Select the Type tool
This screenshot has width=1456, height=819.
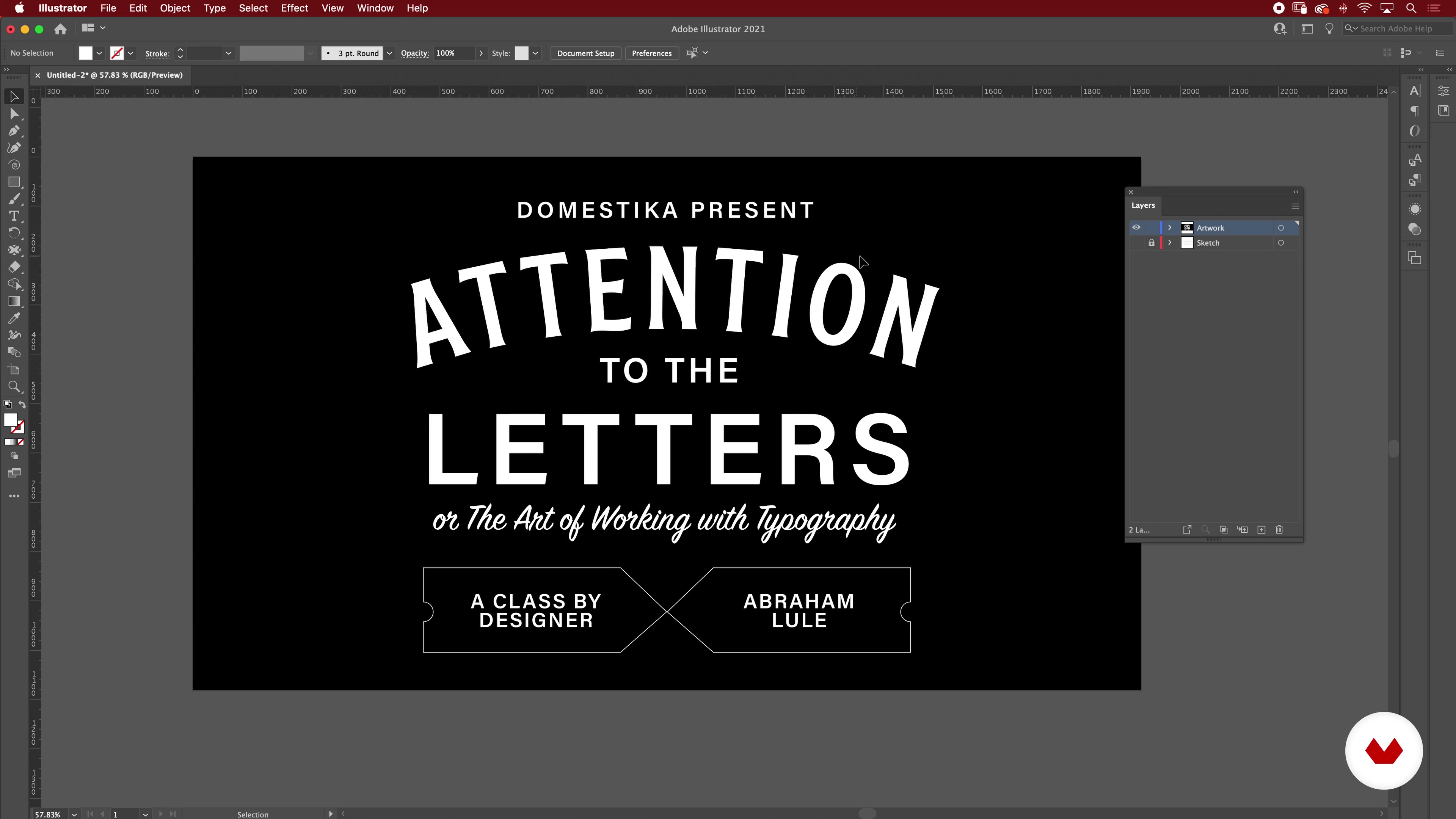tap(14, 216)
